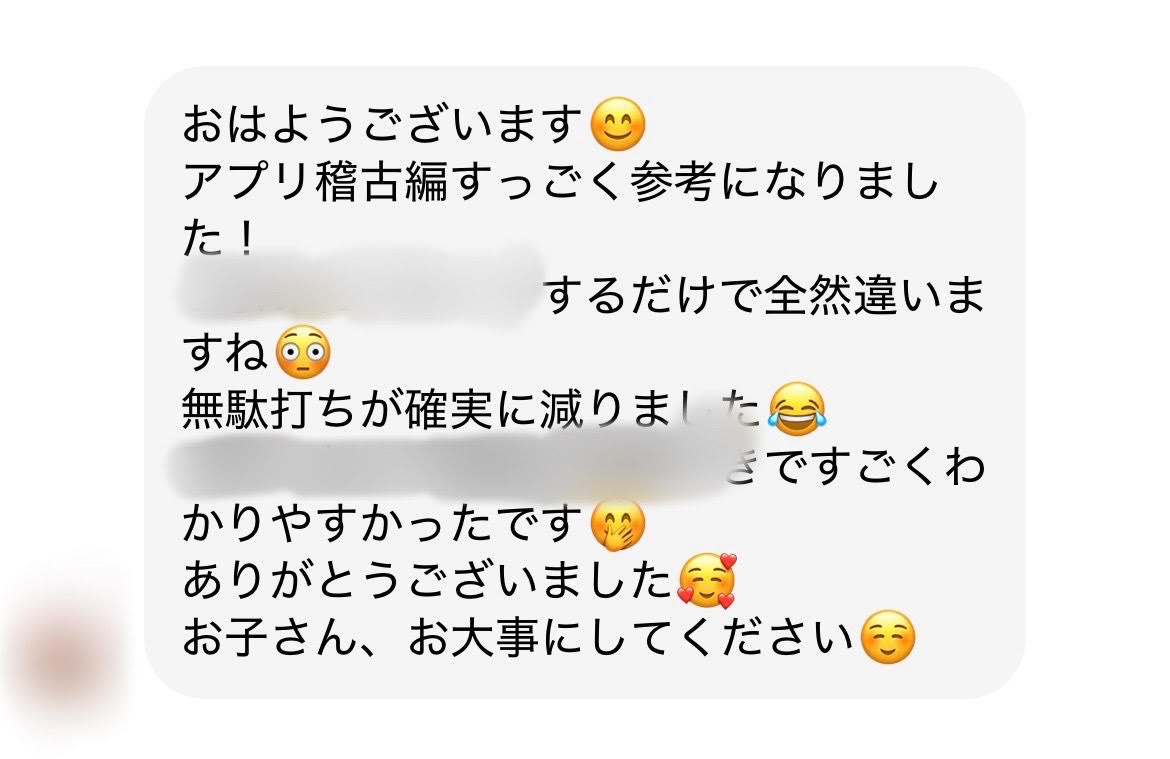Click the text 無駄打ちが確実に減りました
The width and height of the screenshot is (1170, 759).
click(472, 410)
